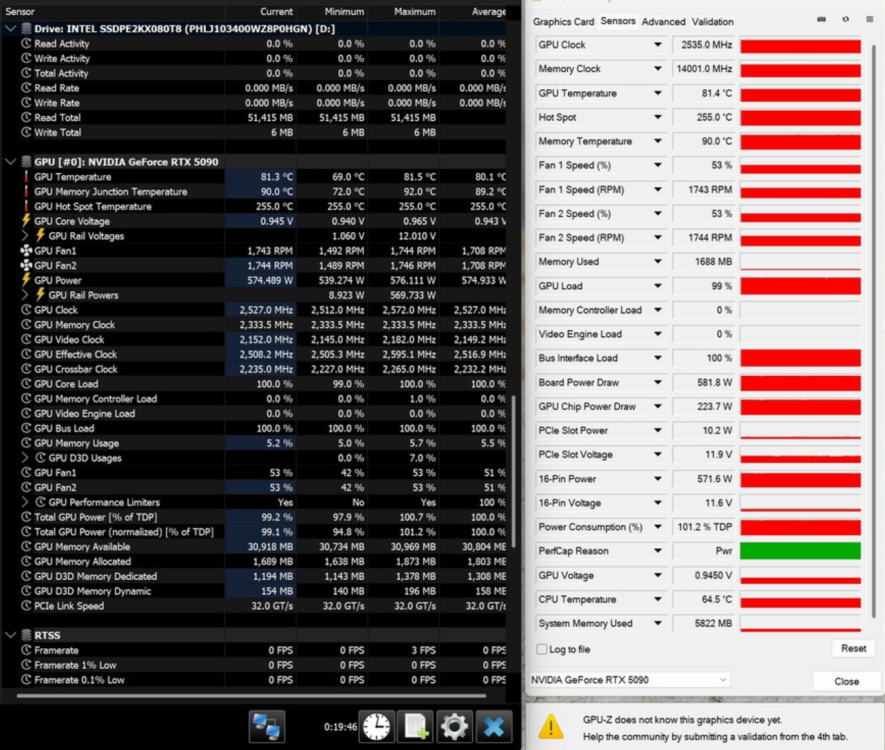Screen dimensions: 885x750
Task: Open the Board Power Draw dropdown arrow
Action: (658, 382)
